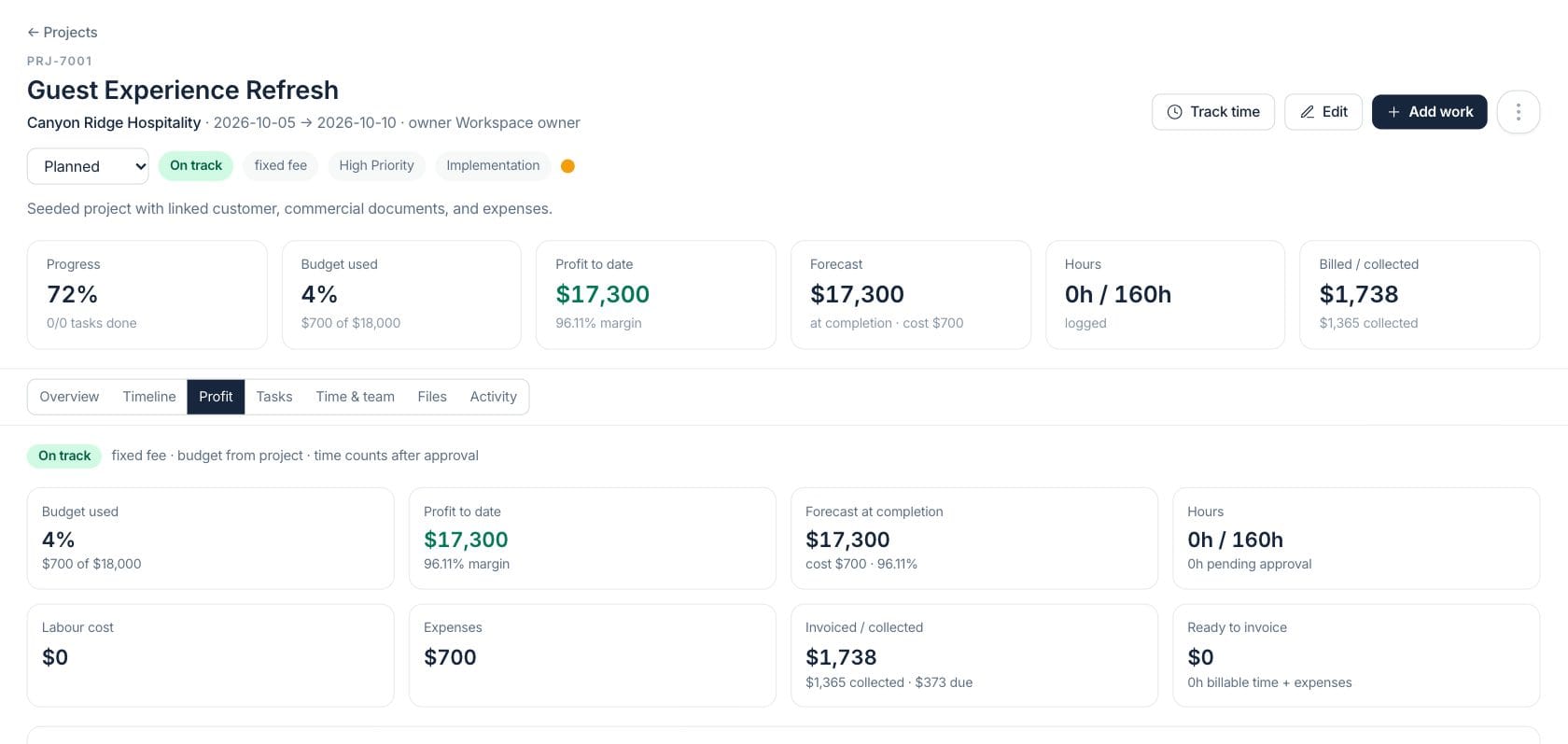Image resolution: width=1568 pixels, height=744 pixels.
Task: Click the Canyon Ridge Hospitality customer name
Action: (114, 122)
